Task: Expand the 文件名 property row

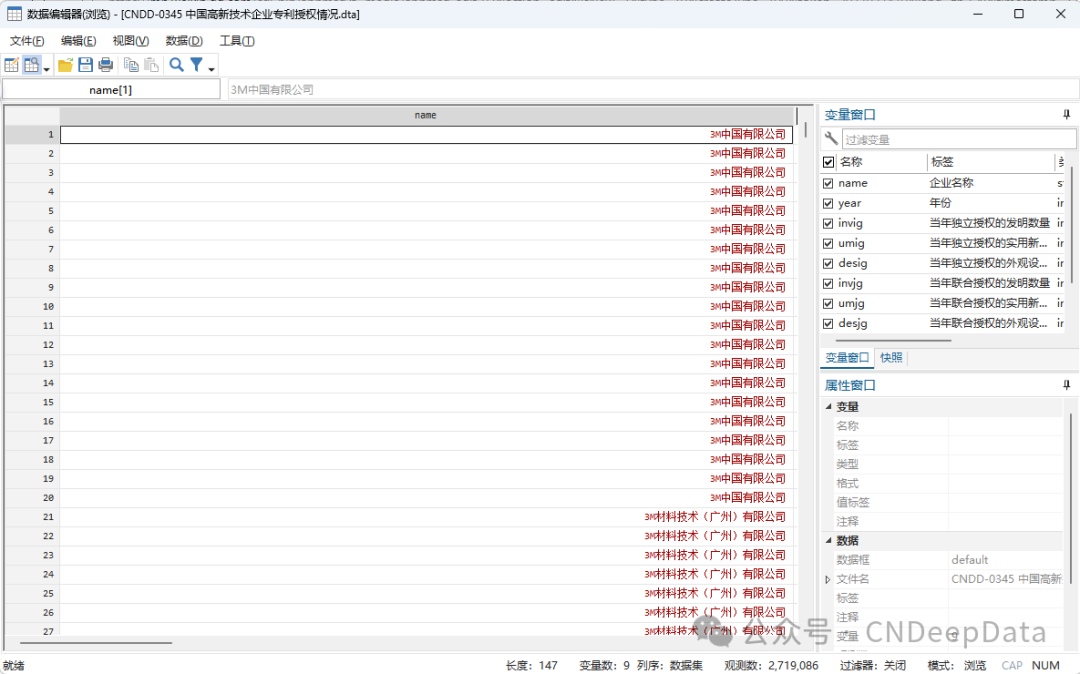Action: tap(828, 580)
